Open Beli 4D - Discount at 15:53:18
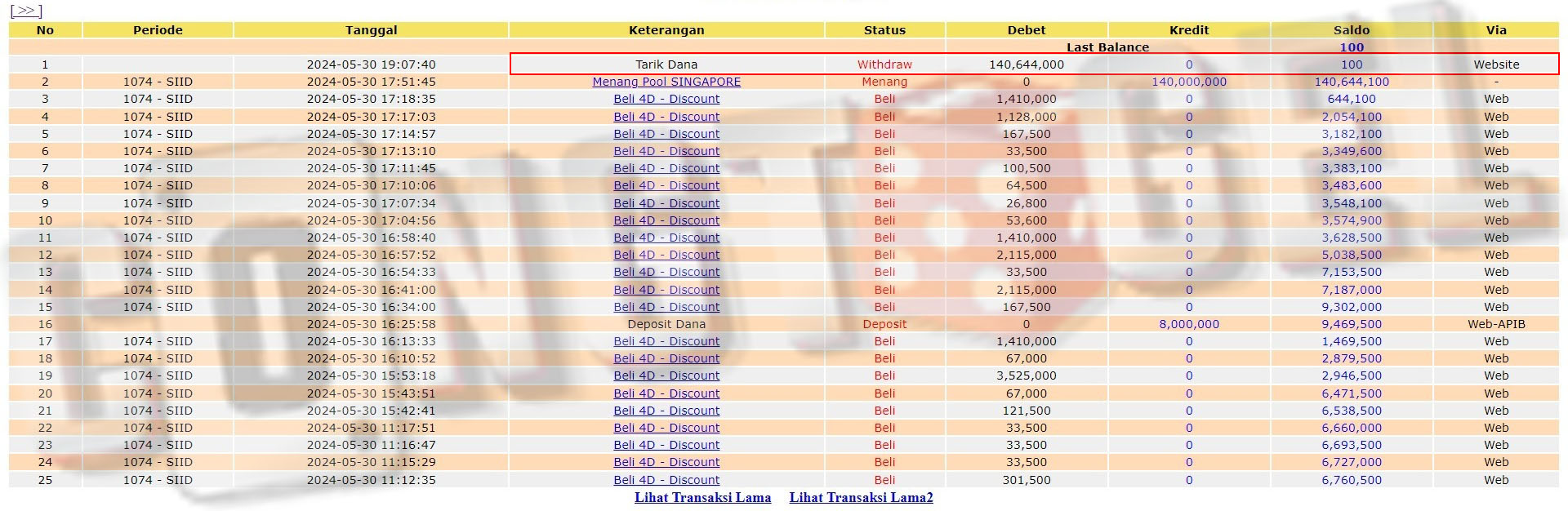The height and width of the screenshot is (511, 1568). [x=666, y=375]
